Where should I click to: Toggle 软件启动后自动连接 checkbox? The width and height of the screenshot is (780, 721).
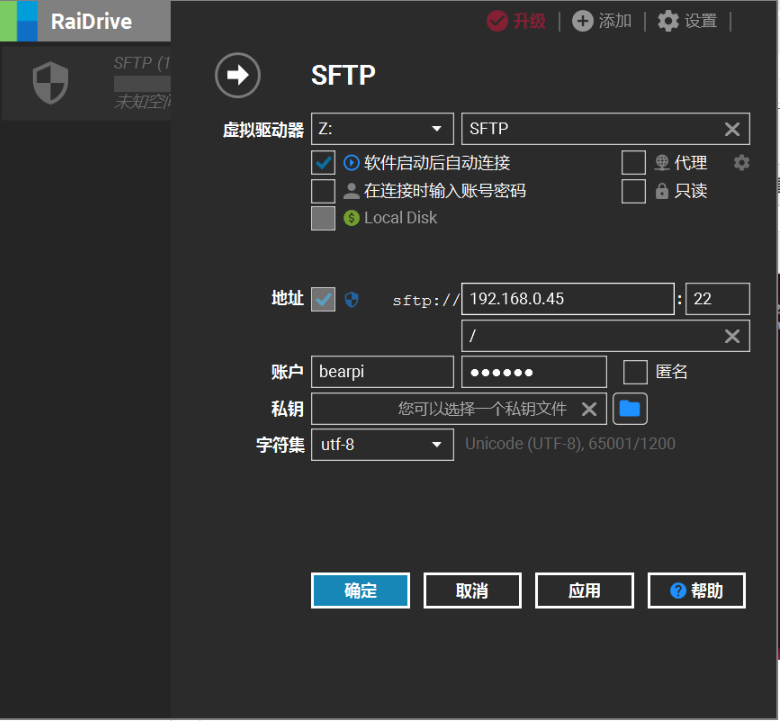click(x=323, y=163)
